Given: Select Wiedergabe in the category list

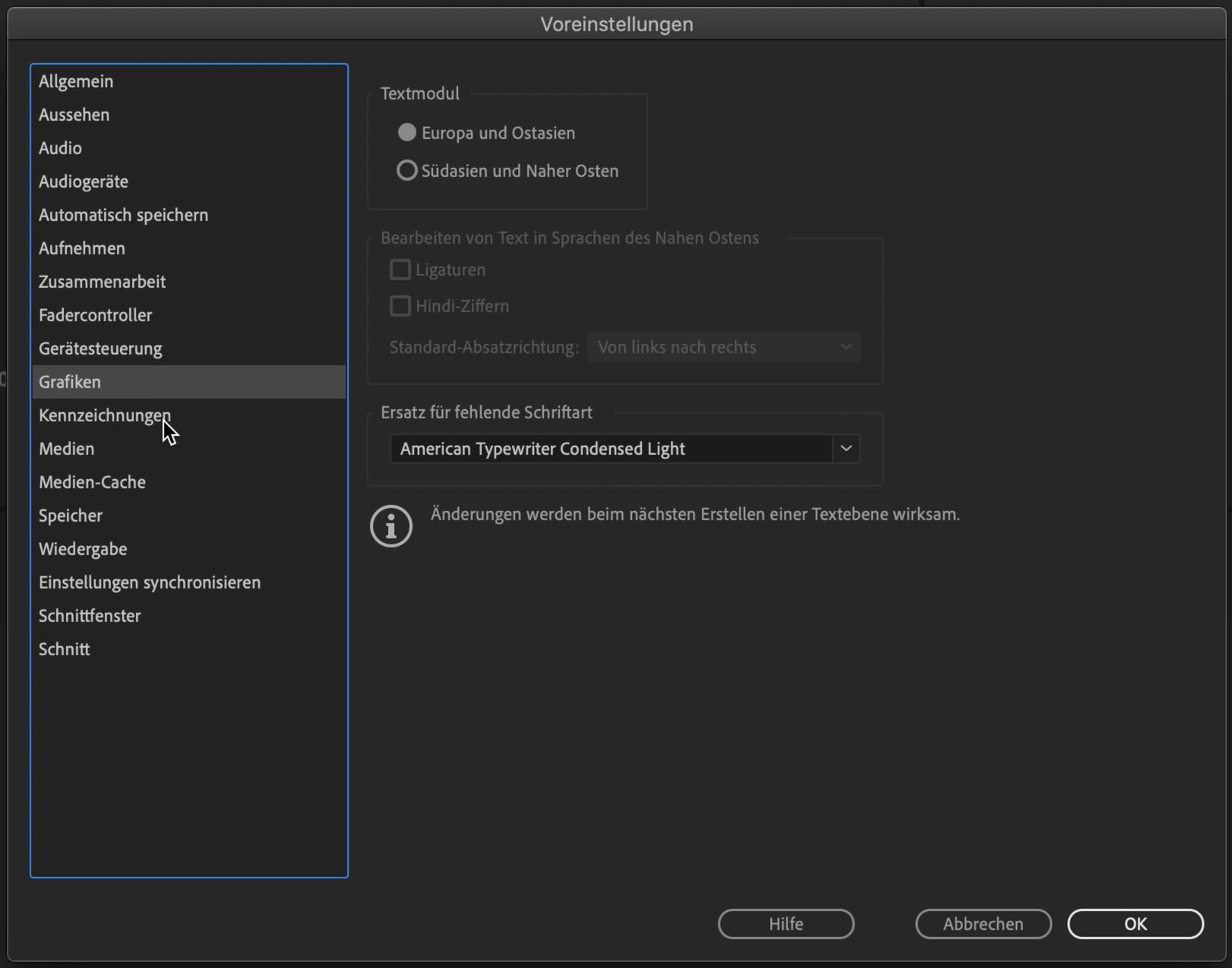Looking at the screenshot, I should point(83,549).
